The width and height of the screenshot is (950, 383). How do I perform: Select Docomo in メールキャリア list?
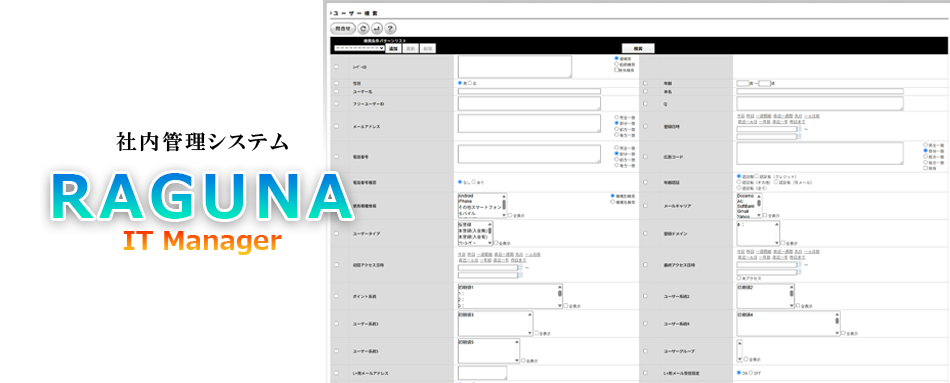(746, 196)
